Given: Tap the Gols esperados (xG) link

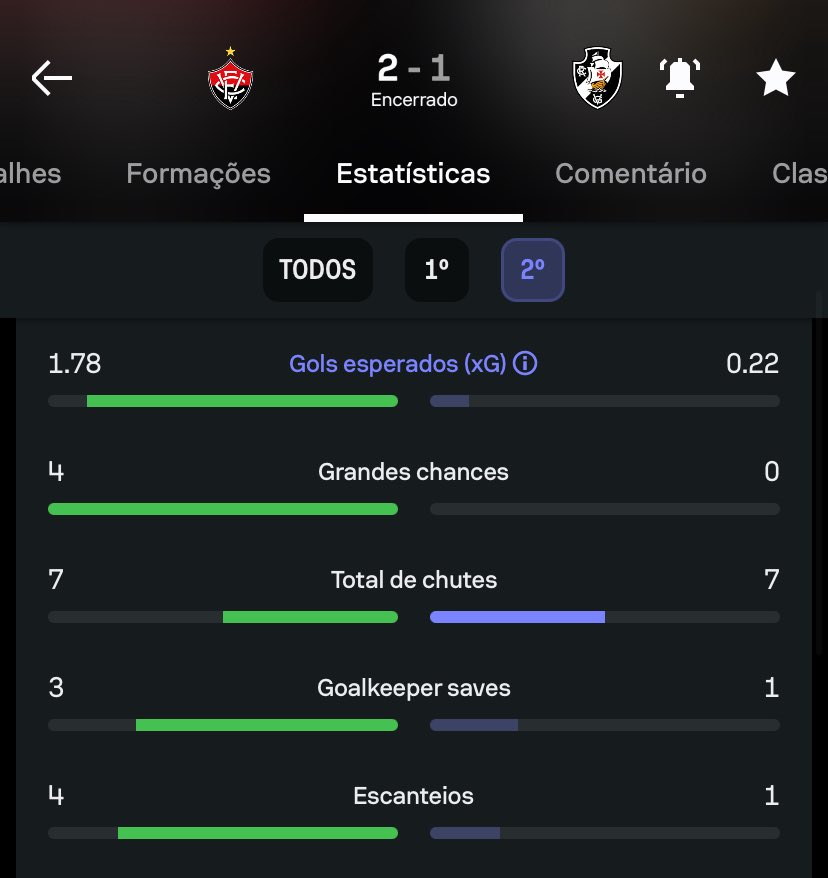Looking at the screenshot, I should [397, 364].
